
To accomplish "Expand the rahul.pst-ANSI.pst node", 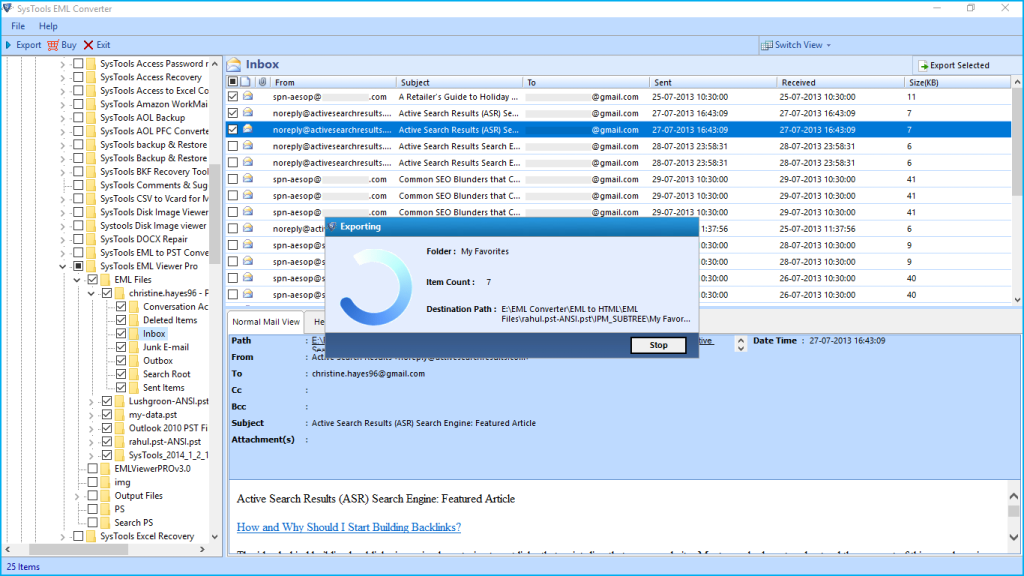I will pos(91,442).
